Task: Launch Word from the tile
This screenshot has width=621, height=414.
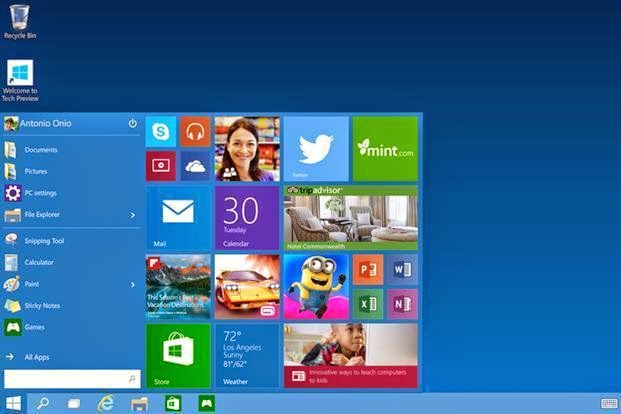Action: coord(402,270)
